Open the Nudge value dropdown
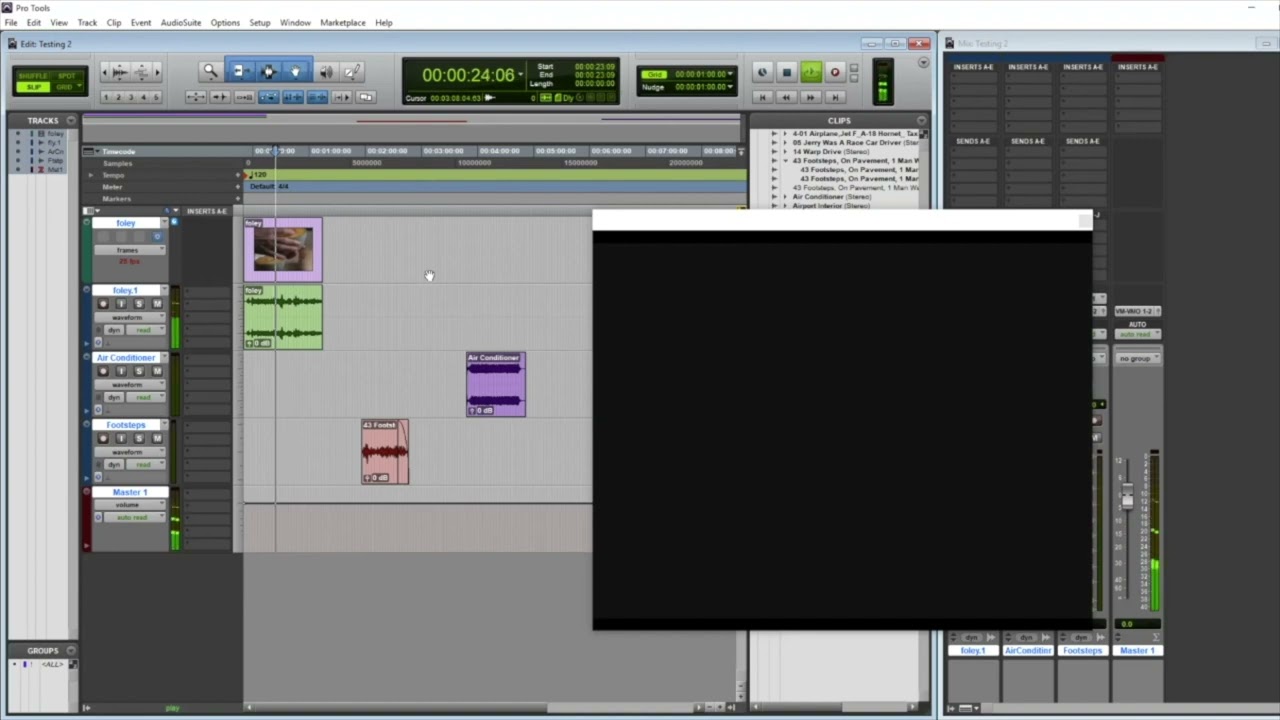Screen dimensions: 1280x720 (x=730, y=86)
